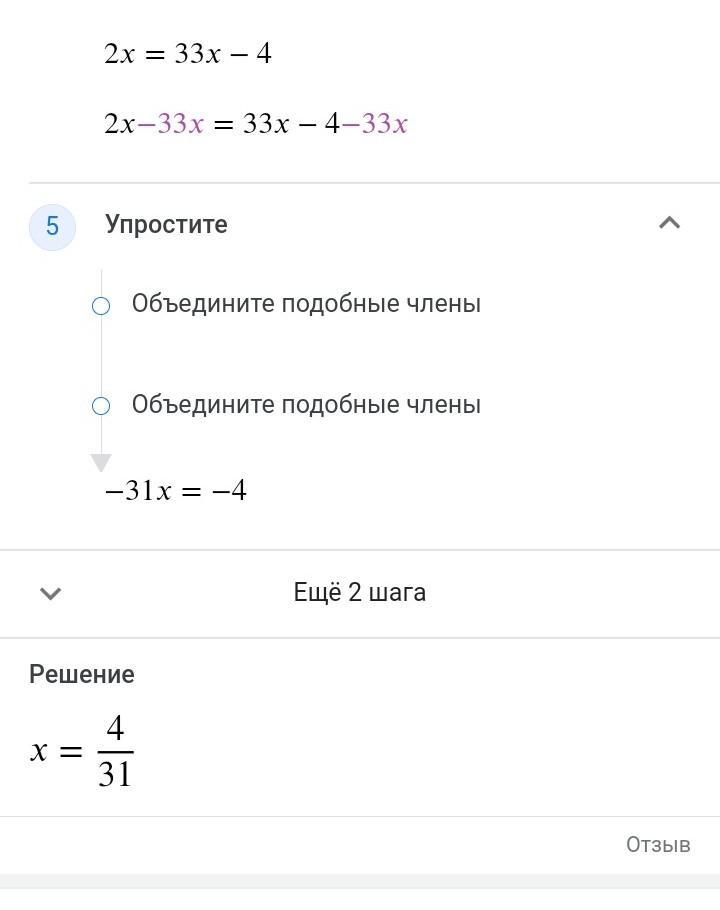Collapse step 5 with the up chevron
The width and height of the screenshot is (720, 910).
click(x=670, y=223)
